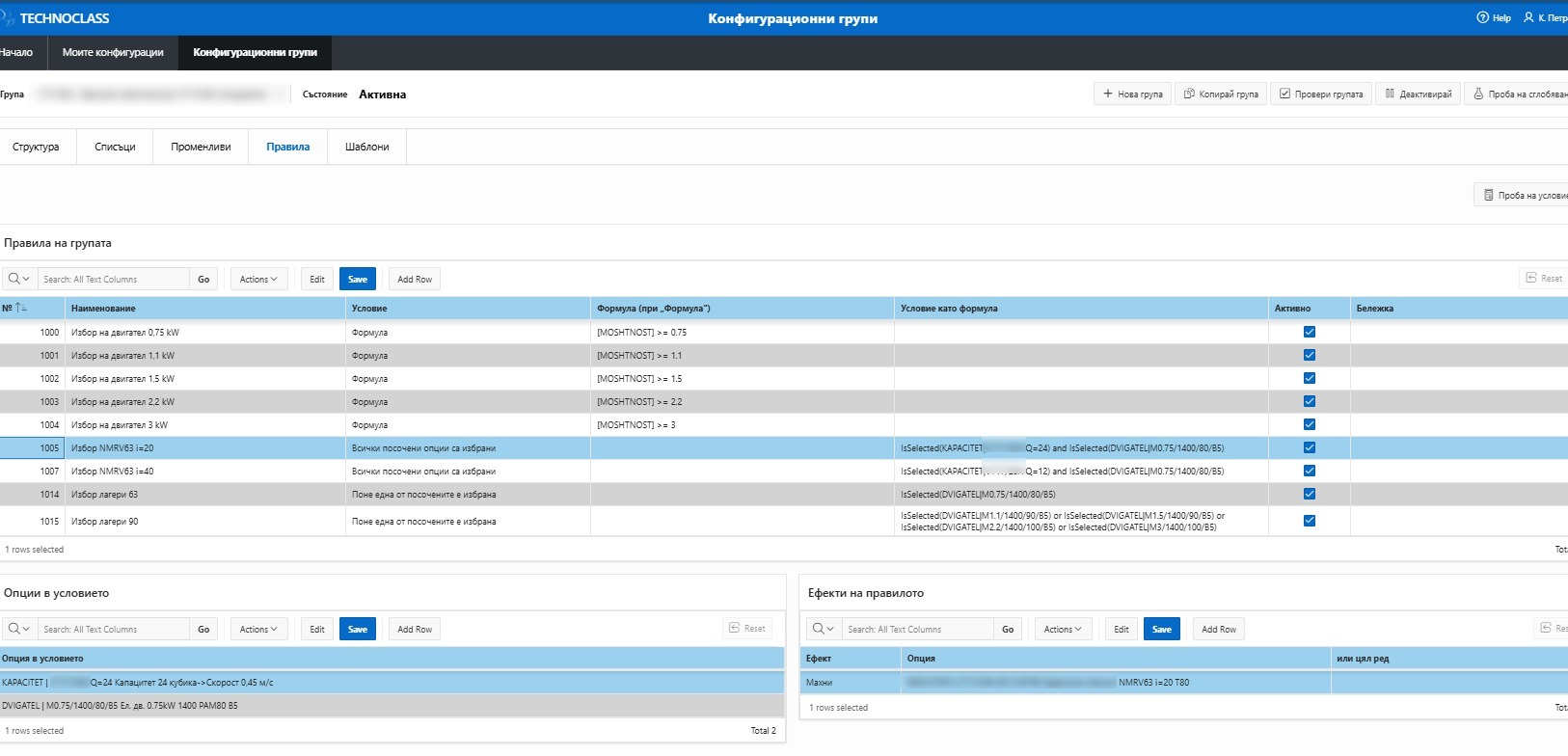This screenshot has height=756, width=1568.
Task: Click the Technoclass logo
Action: pyautogui.click(x=55, y=18)
